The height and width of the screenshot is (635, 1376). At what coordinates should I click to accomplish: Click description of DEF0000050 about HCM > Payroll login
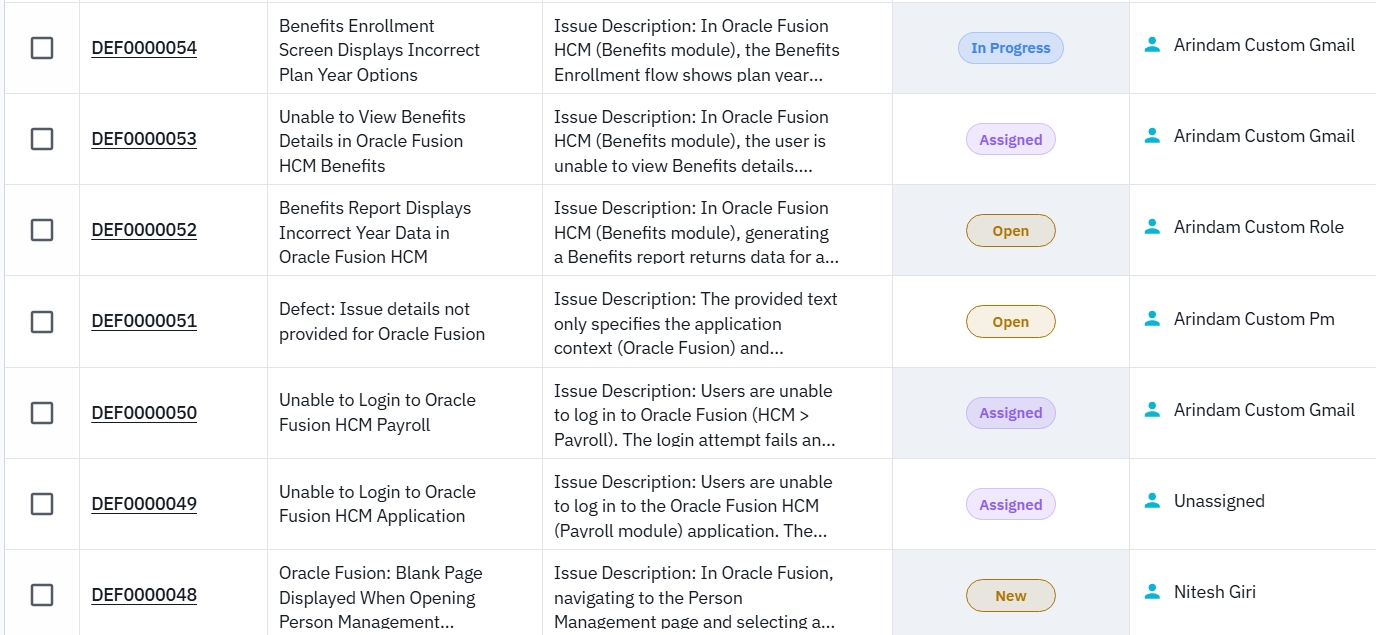[695, 415]
